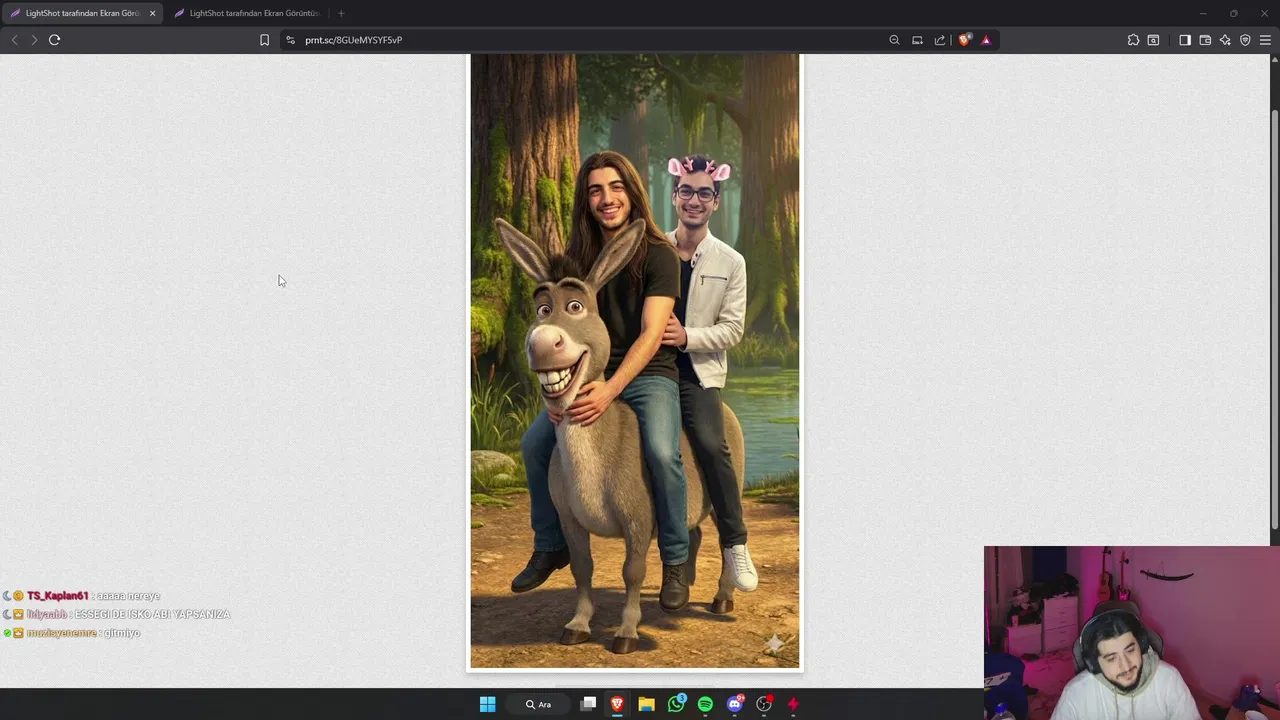Open site settings icon left of URL
Image resolution: width=1280 pixels, height=720 pixels.
click(x=290, y=40)
